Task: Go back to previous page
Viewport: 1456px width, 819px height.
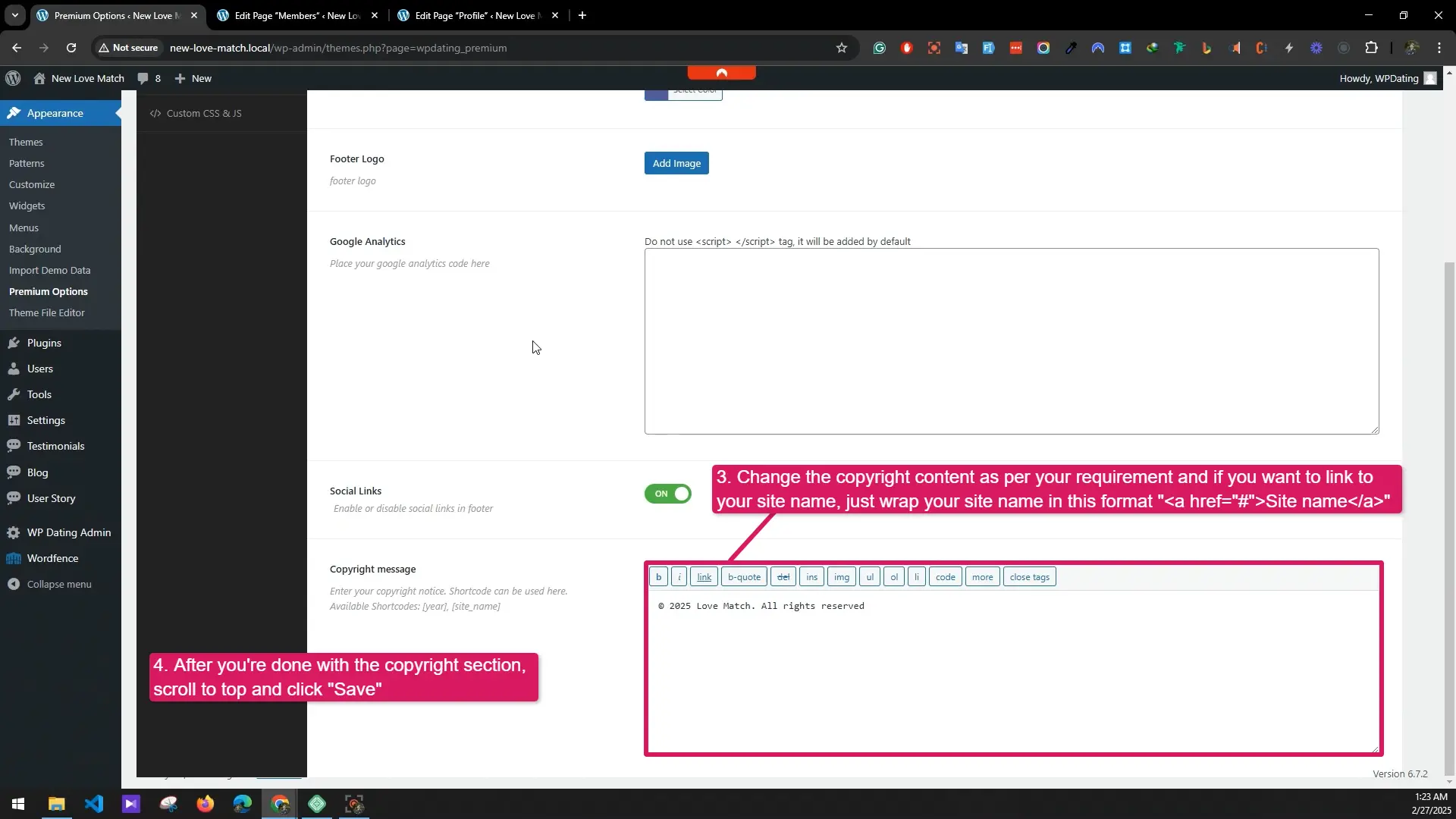Action: pyautogui.click(x=17, y=48)
